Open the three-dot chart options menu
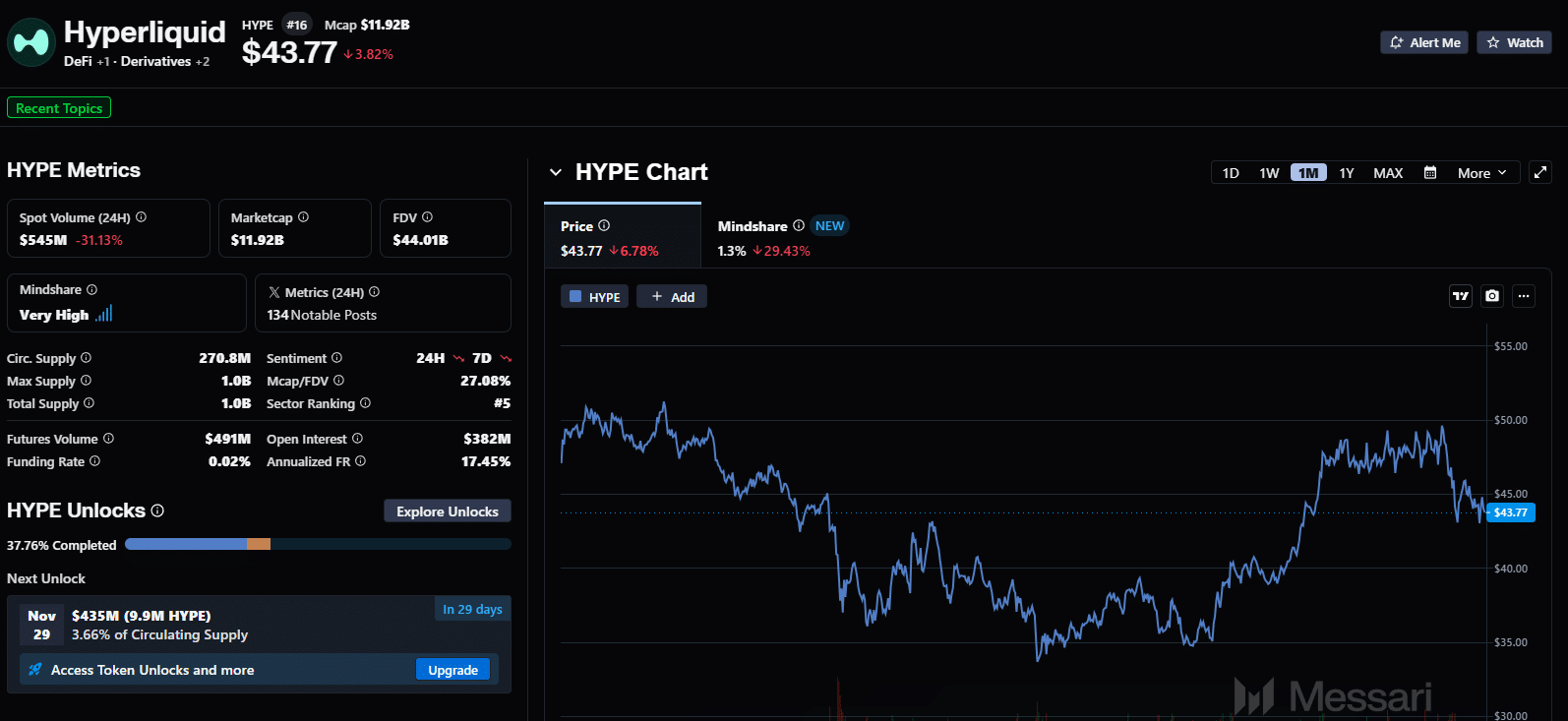 [x=1524, y=296]
